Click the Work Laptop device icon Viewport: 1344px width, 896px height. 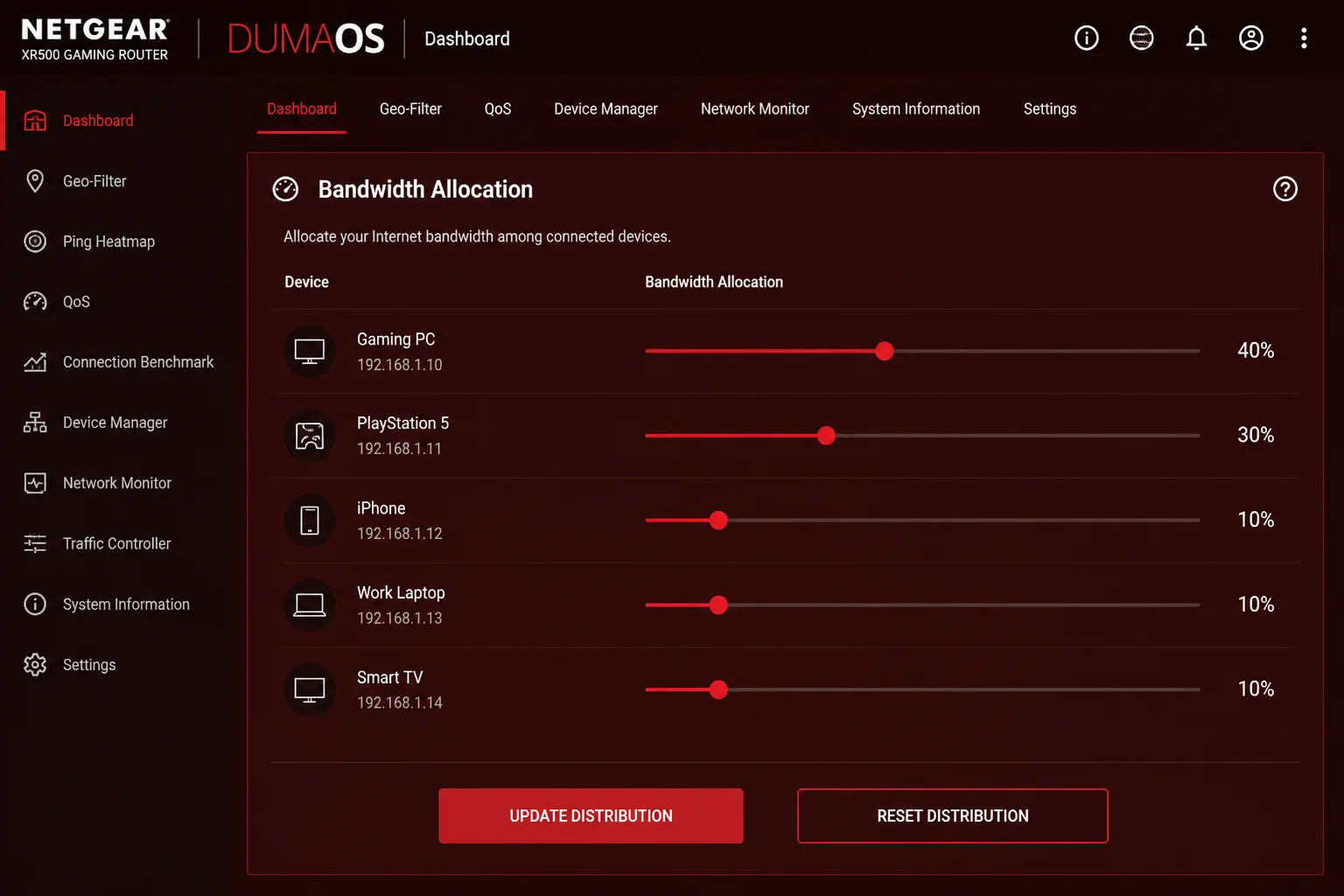tap(310, 605)
